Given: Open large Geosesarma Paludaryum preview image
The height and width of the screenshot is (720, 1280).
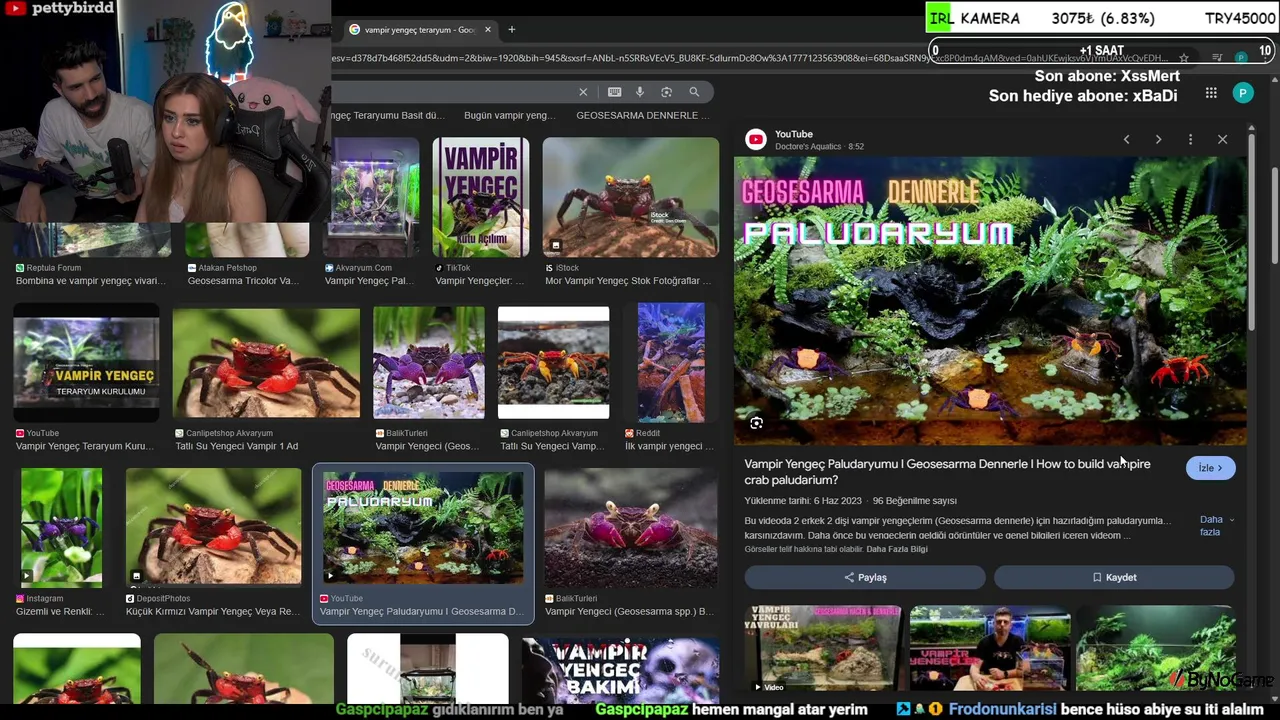Looking at the screenshot, I should pos(990,300).
